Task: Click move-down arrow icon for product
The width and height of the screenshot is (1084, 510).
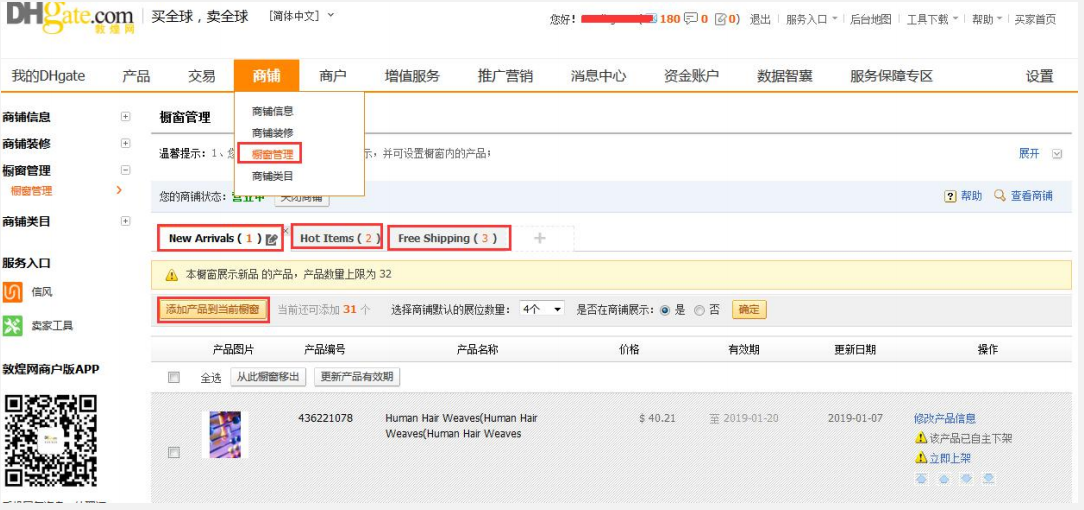Action: pos(966,478)
